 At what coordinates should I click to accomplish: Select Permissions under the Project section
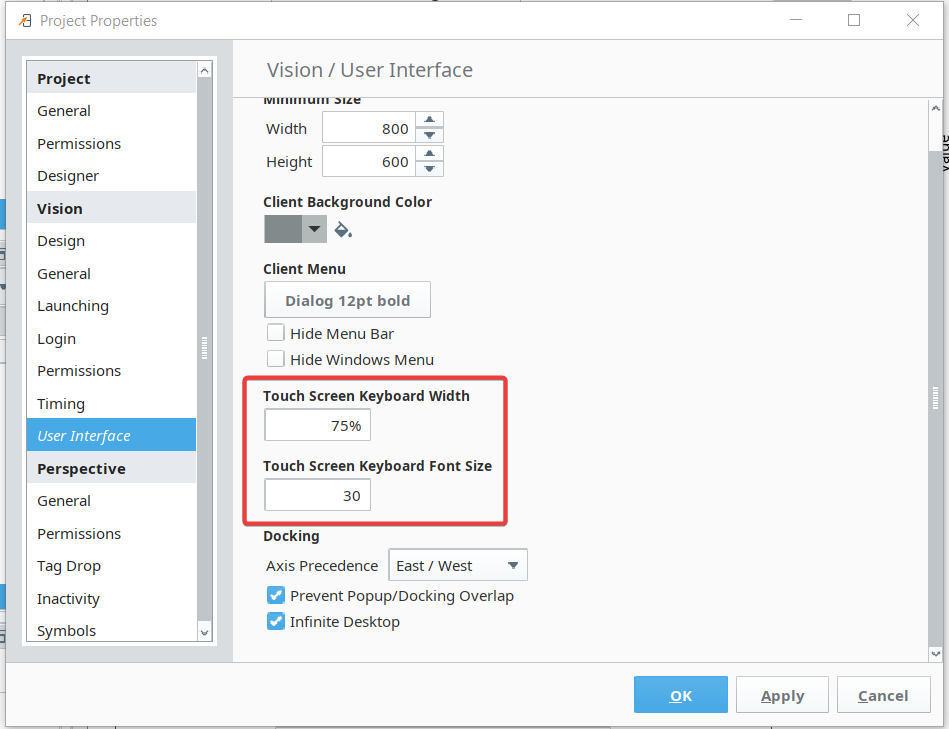[111, 143]
